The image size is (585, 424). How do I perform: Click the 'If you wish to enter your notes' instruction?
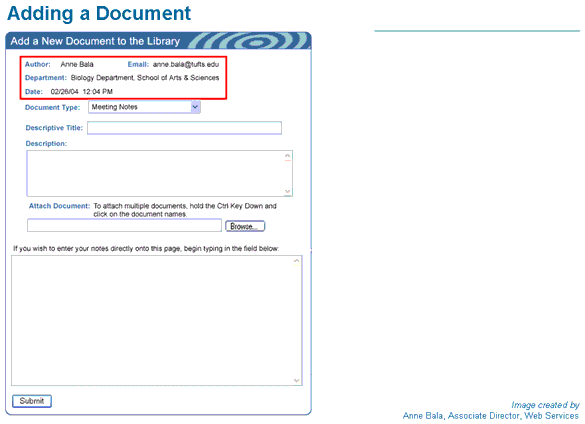coord(146,249)
